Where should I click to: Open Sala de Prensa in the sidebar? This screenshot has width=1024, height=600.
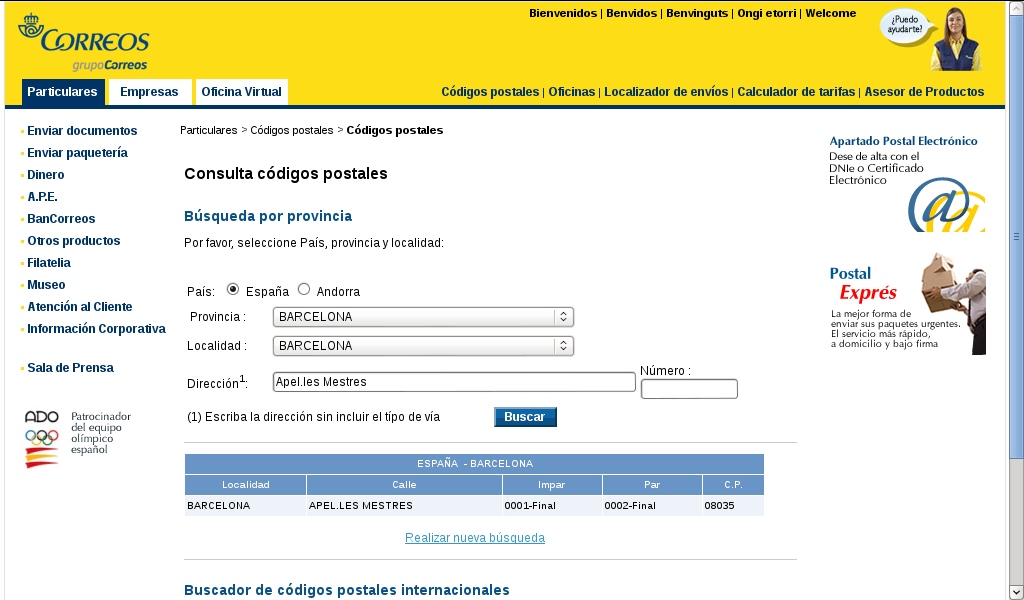click(x=71, y=368)
